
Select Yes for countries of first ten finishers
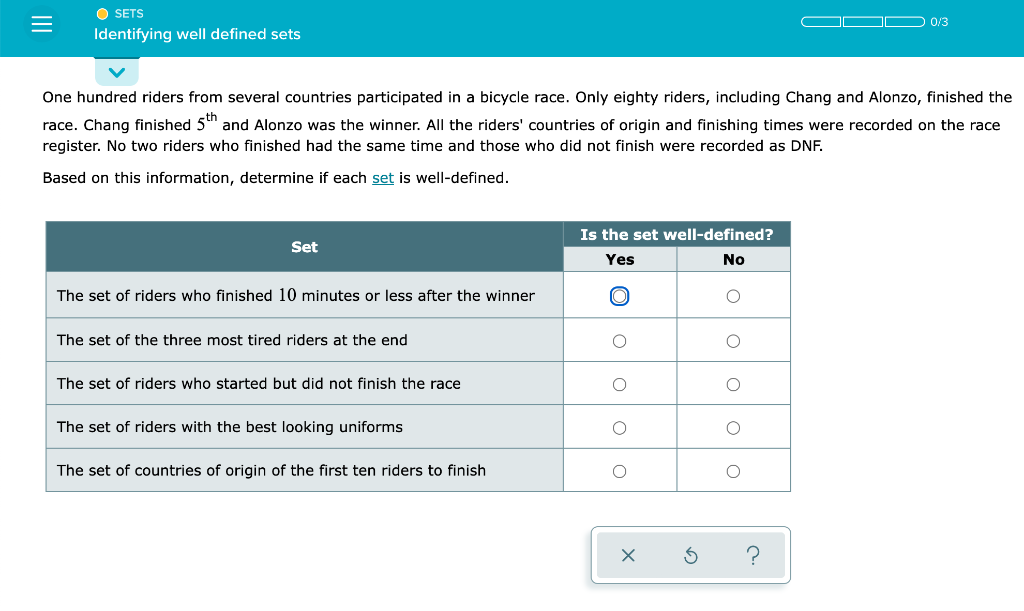[x=620, y=470]
